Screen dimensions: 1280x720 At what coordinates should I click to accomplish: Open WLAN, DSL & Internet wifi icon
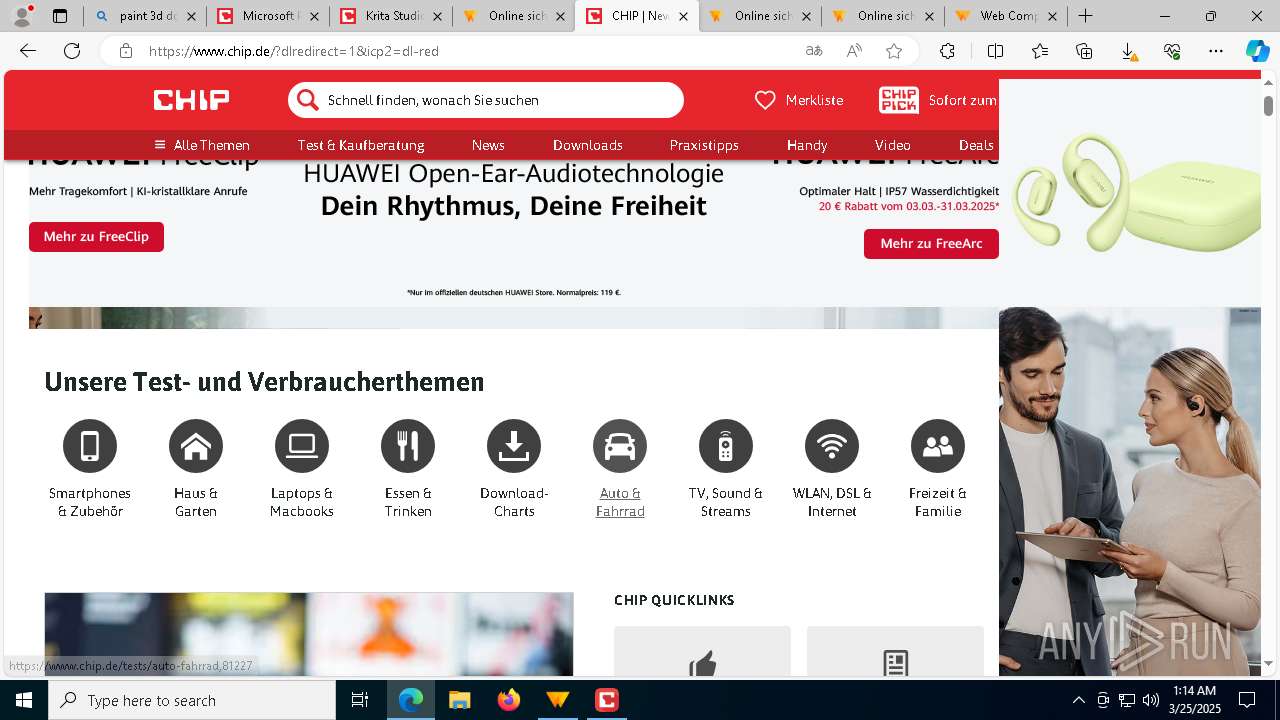click(832, 446)
